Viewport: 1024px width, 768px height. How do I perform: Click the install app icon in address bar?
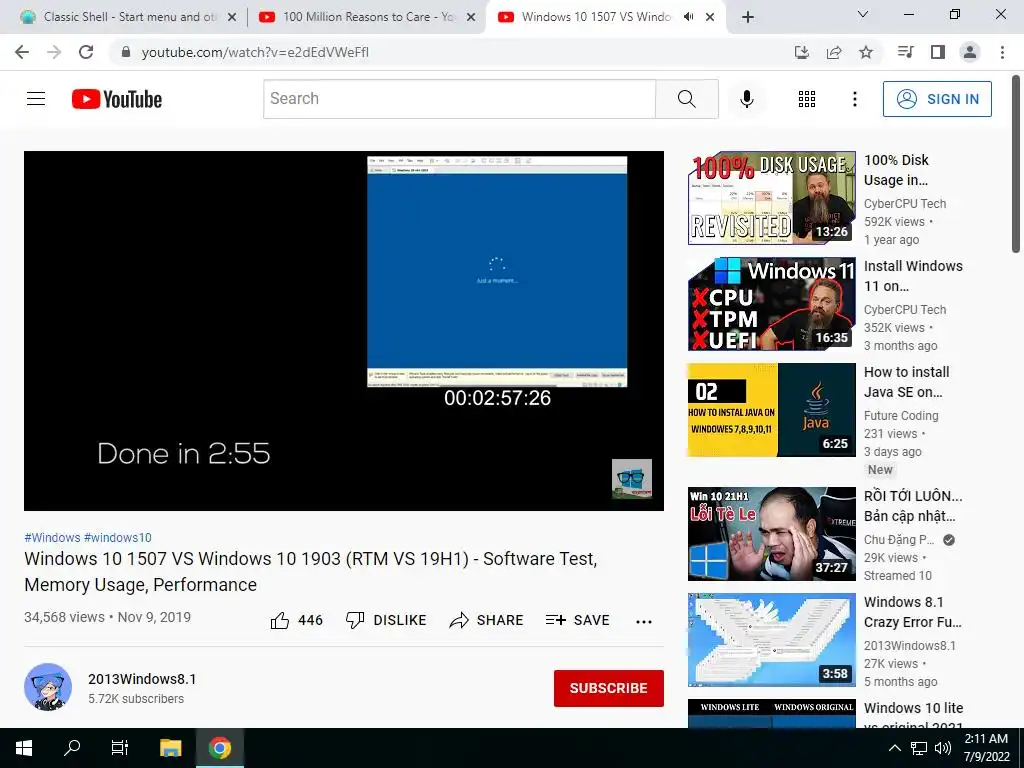coord(802,52)
